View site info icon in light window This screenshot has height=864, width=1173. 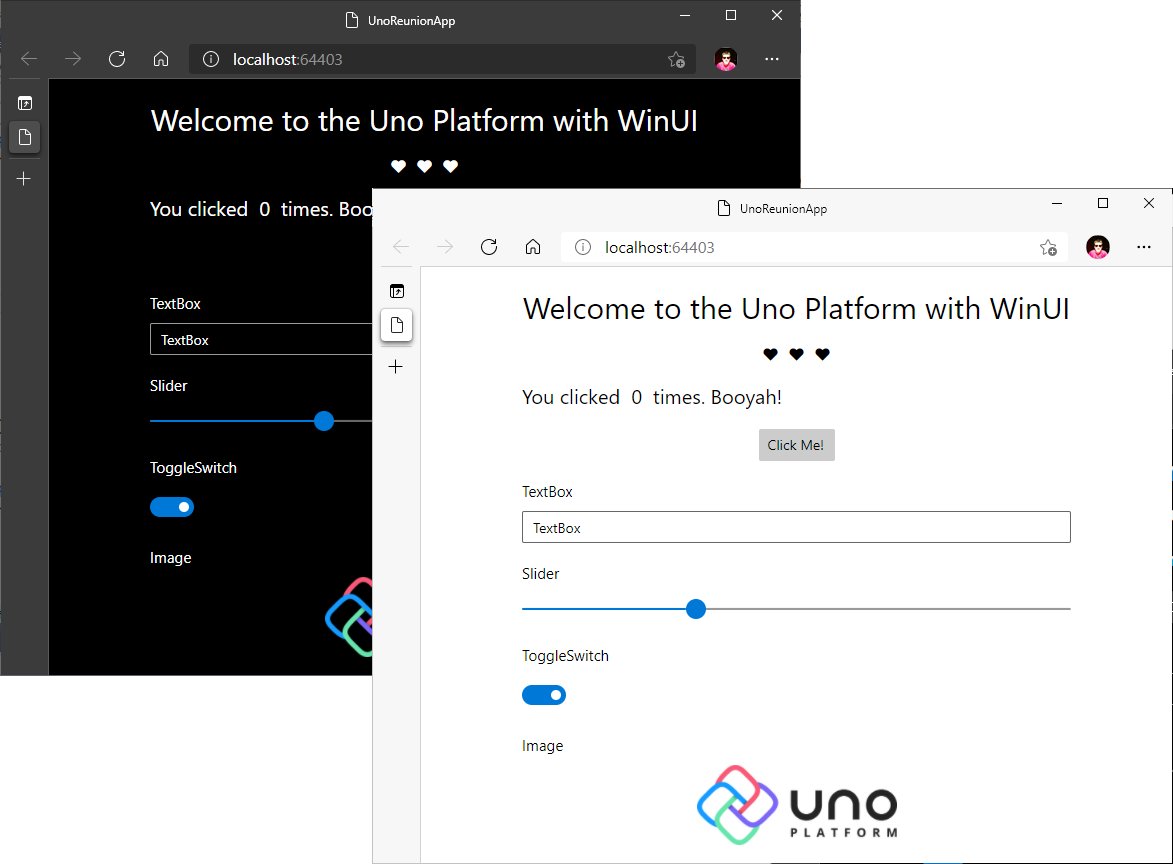click(583, 247)
